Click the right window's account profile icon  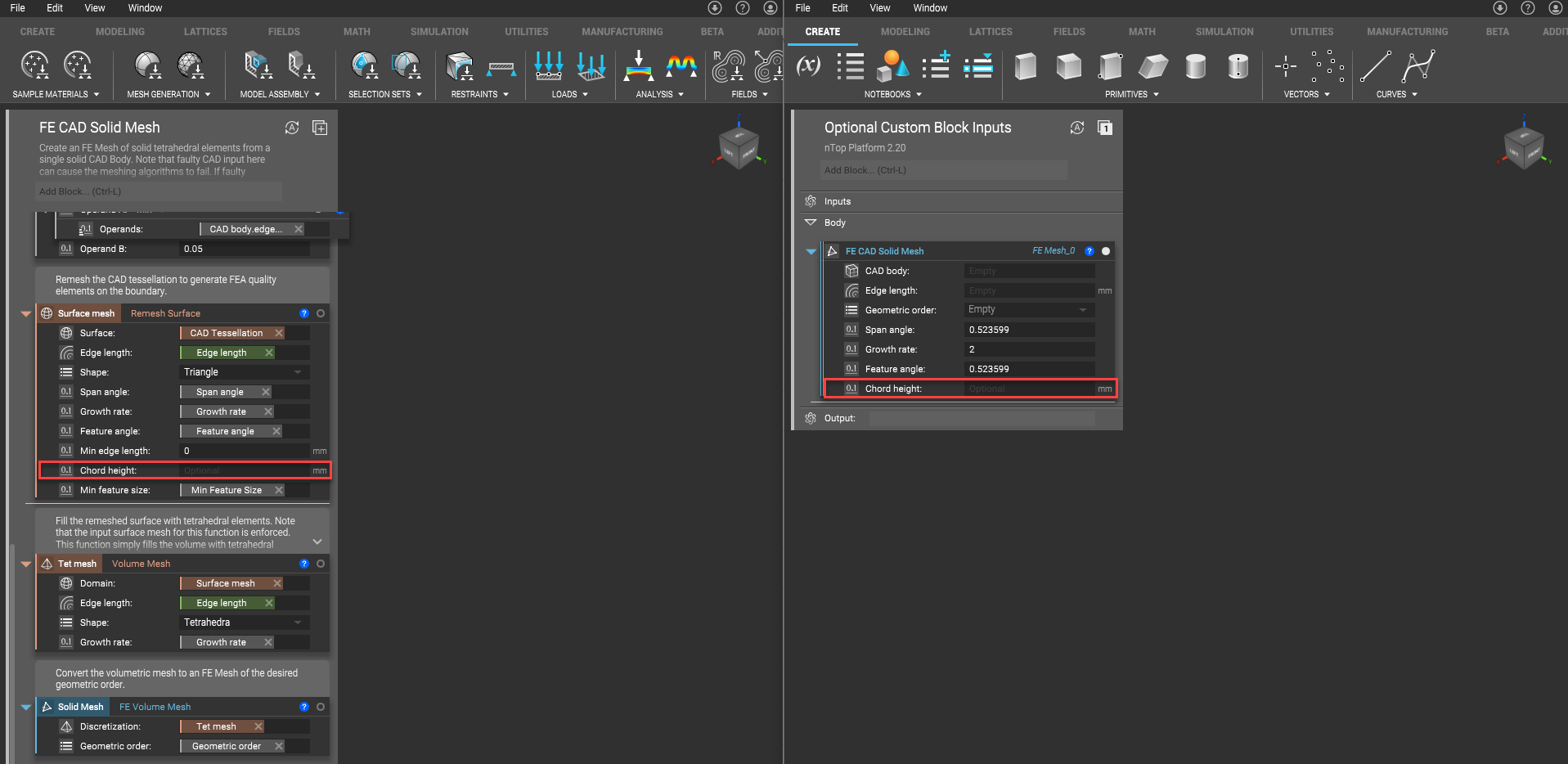tap(1556, 8)
